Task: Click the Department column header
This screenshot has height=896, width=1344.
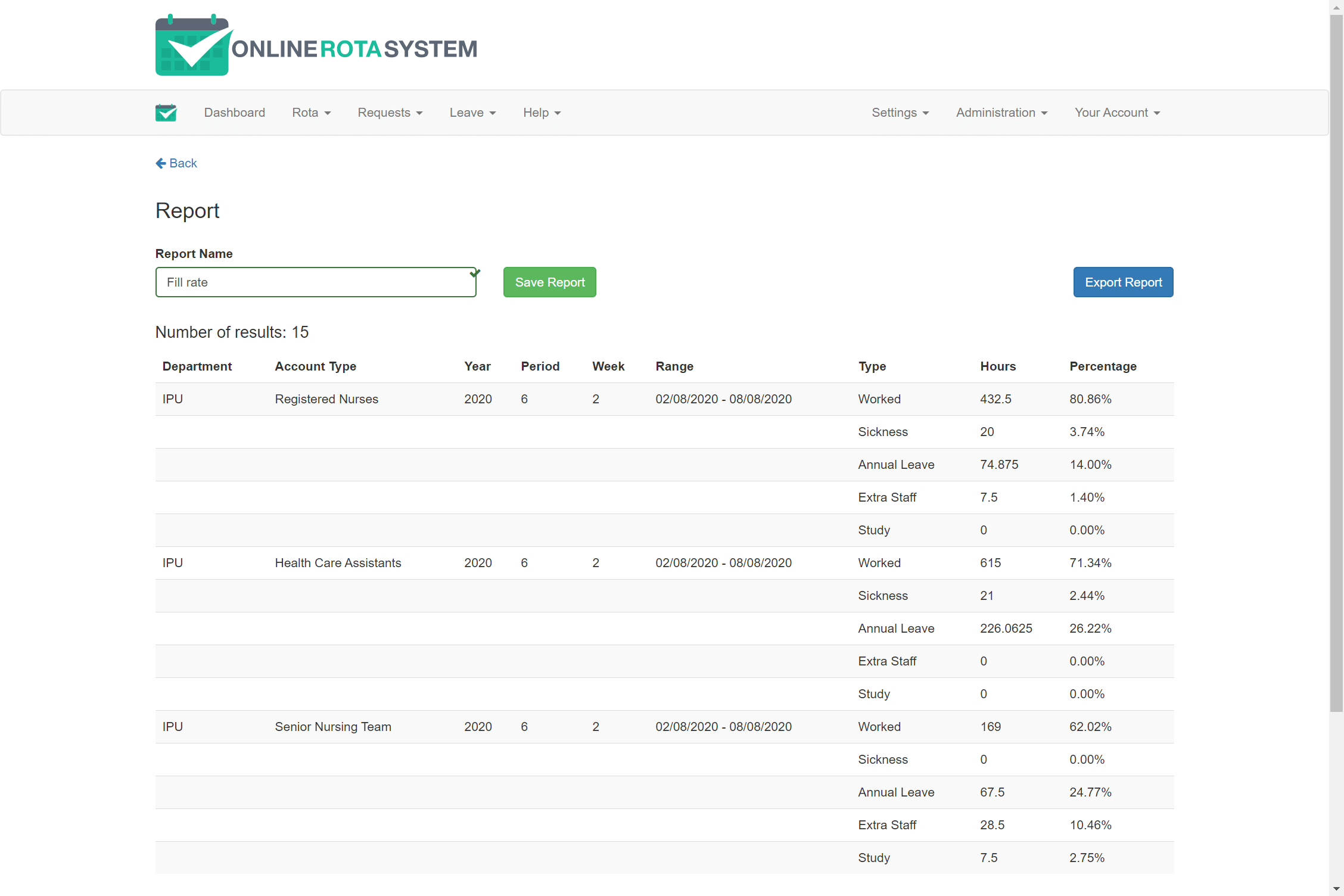Action: click(x=197, y=366)
